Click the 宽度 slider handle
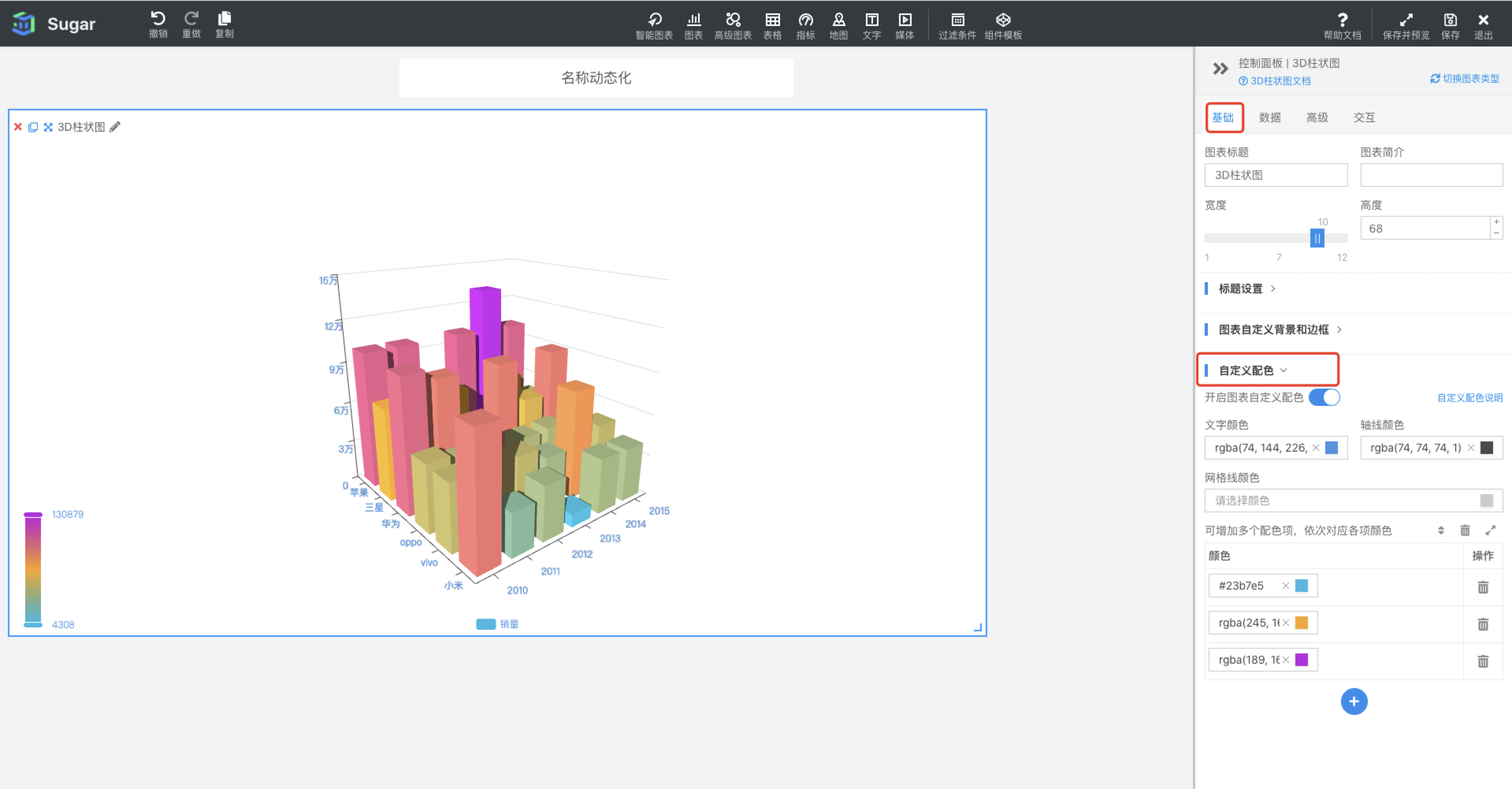Viewport: 1512px width, 789px height. [1317, 238]
